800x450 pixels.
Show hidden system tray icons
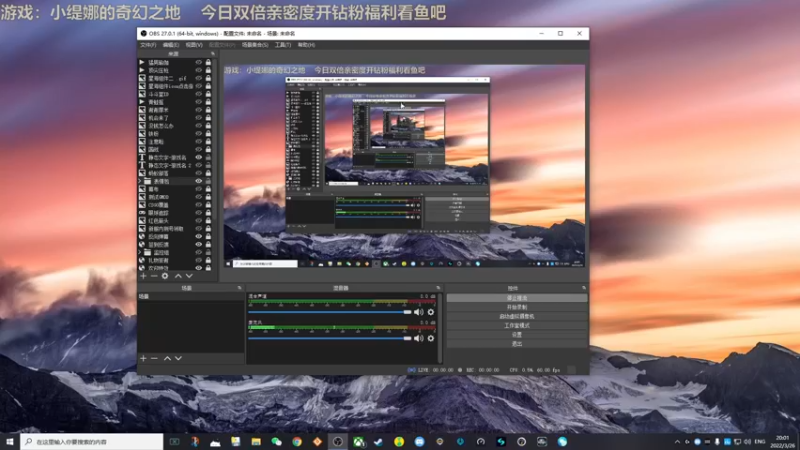pyautogui.click(x=677, y=442)
